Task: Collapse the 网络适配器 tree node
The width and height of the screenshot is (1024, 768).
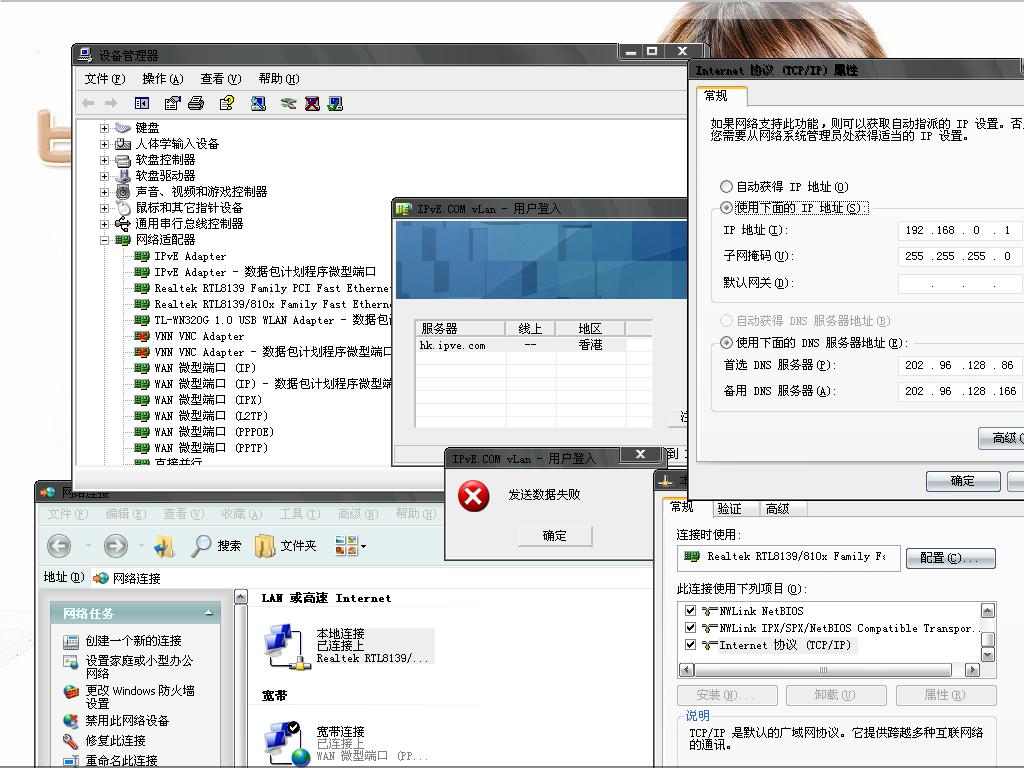Action: [105, 240]
